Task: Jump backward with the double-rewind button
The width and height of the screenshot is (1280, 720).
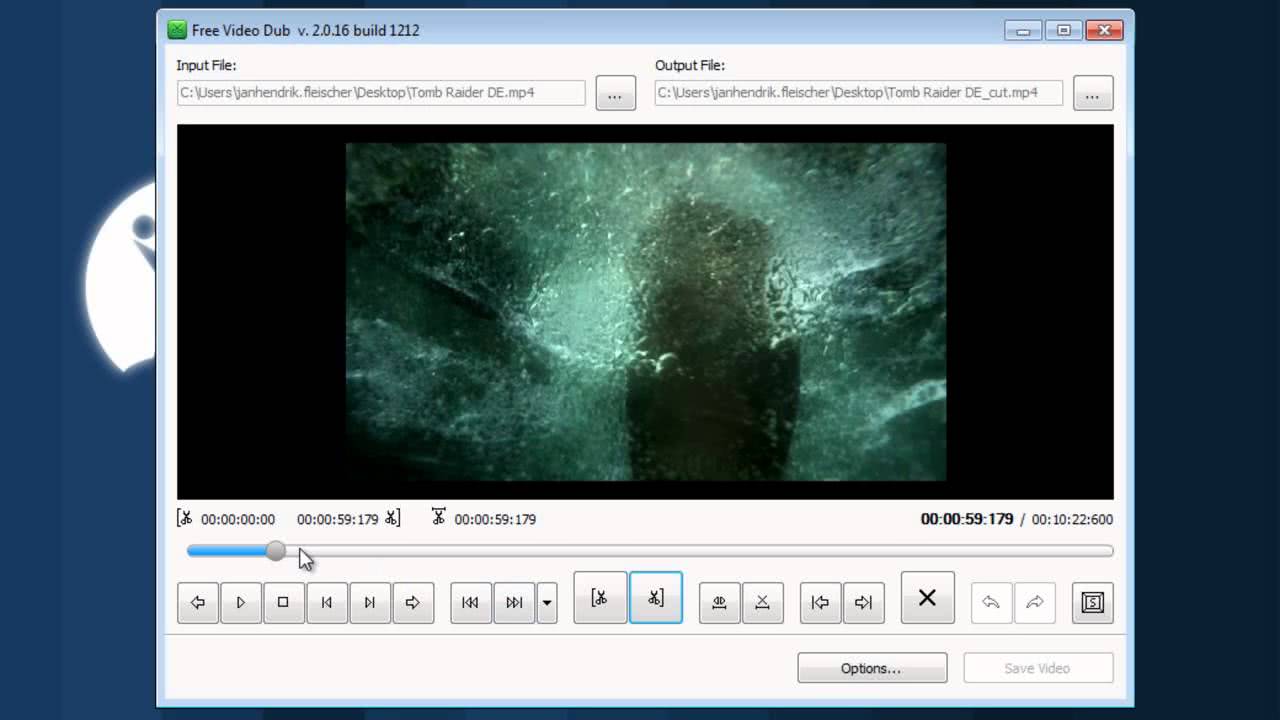Action: click(x=470, y=602)
